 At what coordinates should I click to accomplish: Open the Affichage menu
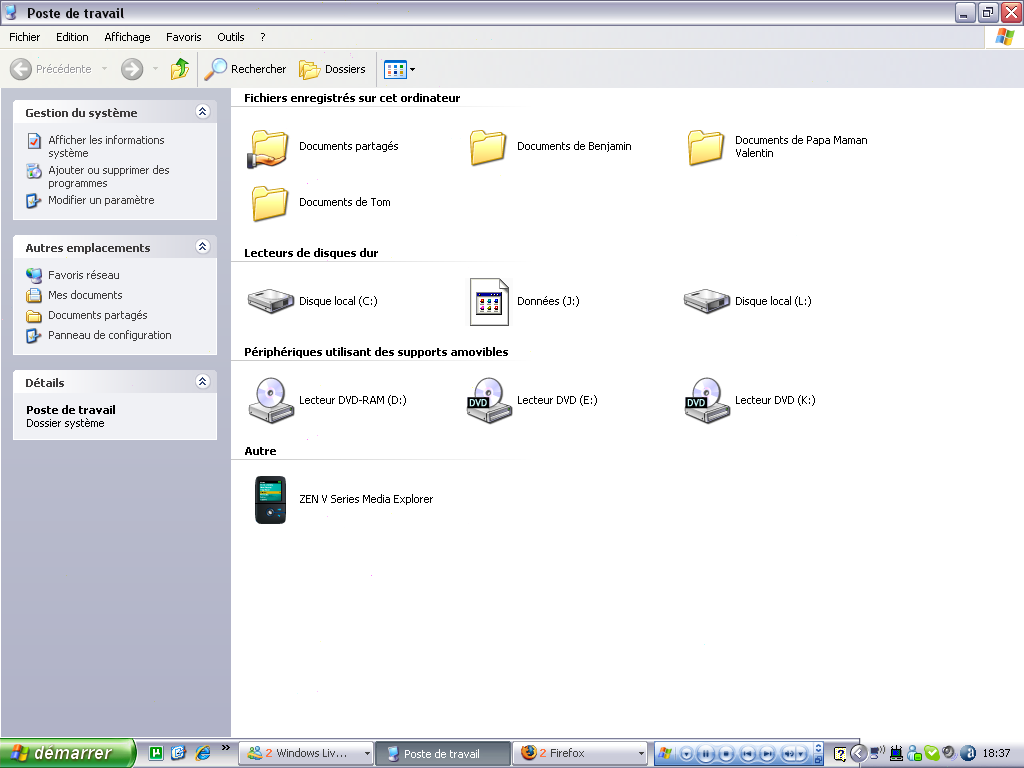[x=127, y=37]
